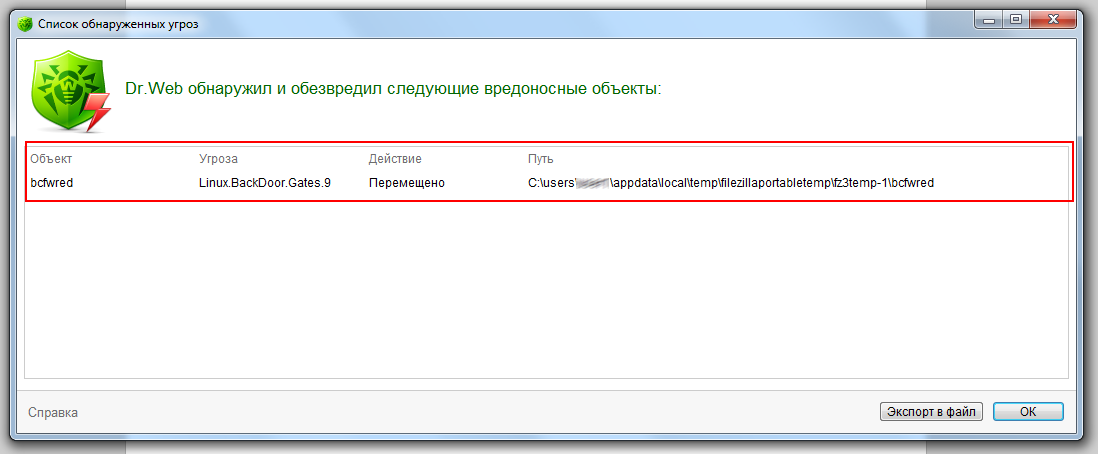The width and height of the screenshot is (1098, 454).
Task: Open the Справка help link
Action: (53, 413)
